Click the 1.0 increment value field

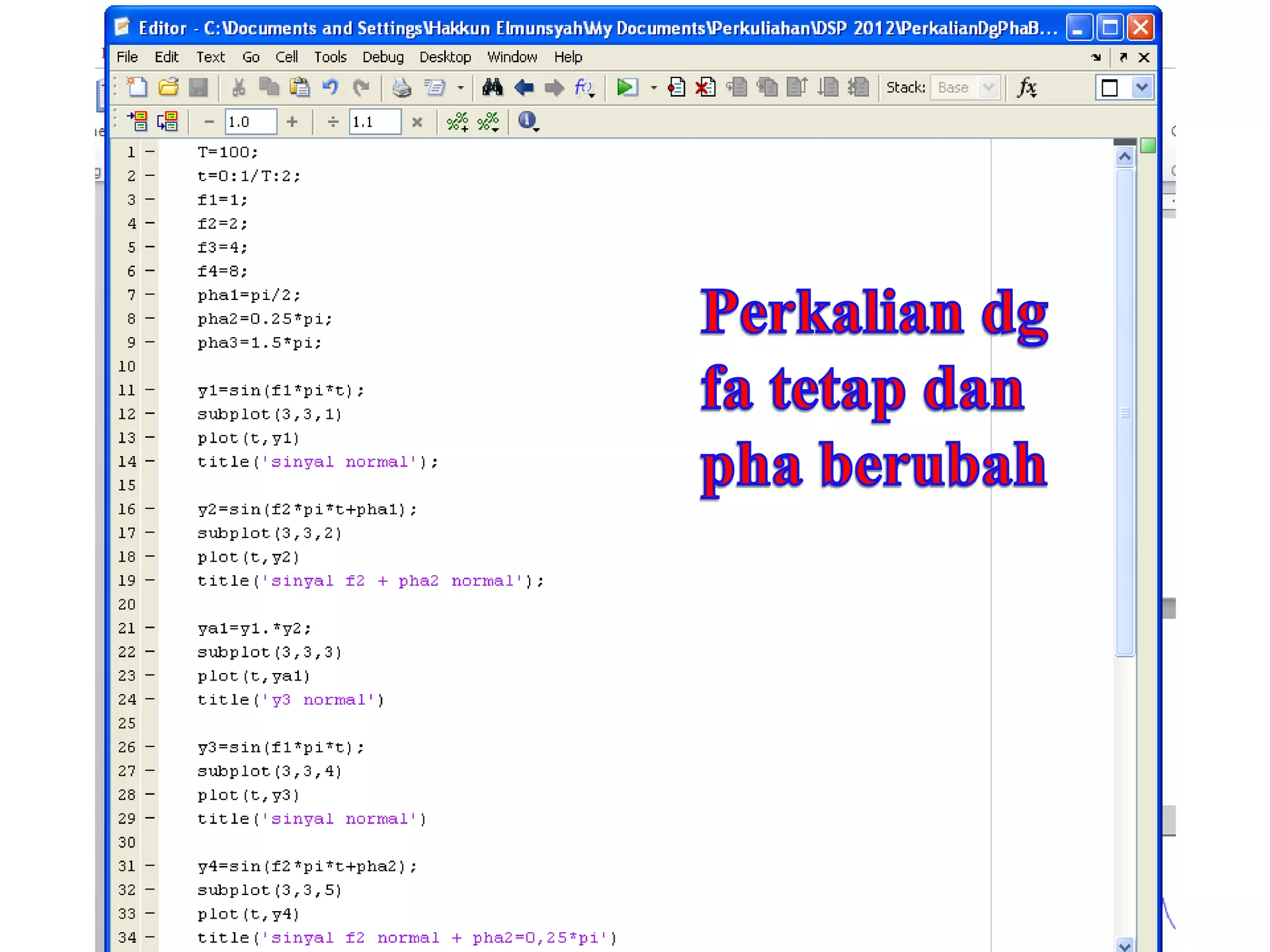click(251, 121)
